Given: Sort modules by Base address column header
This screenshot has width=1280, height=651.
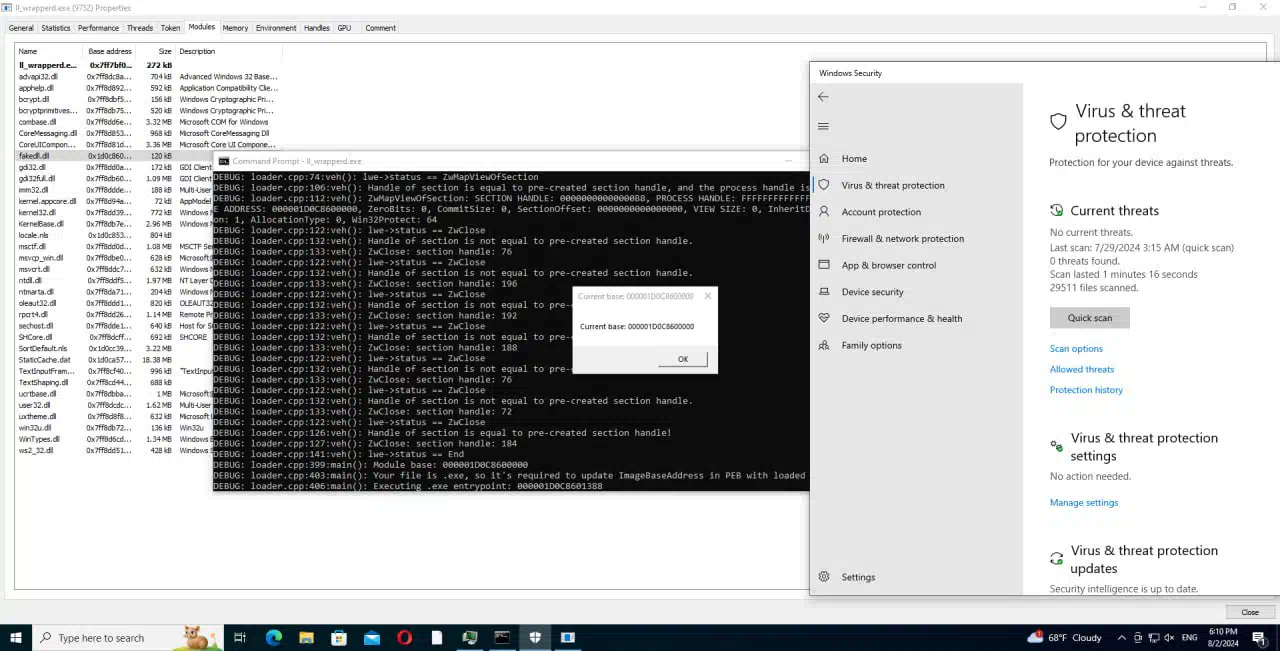Looking at the screenshot, I should [108, 51].
